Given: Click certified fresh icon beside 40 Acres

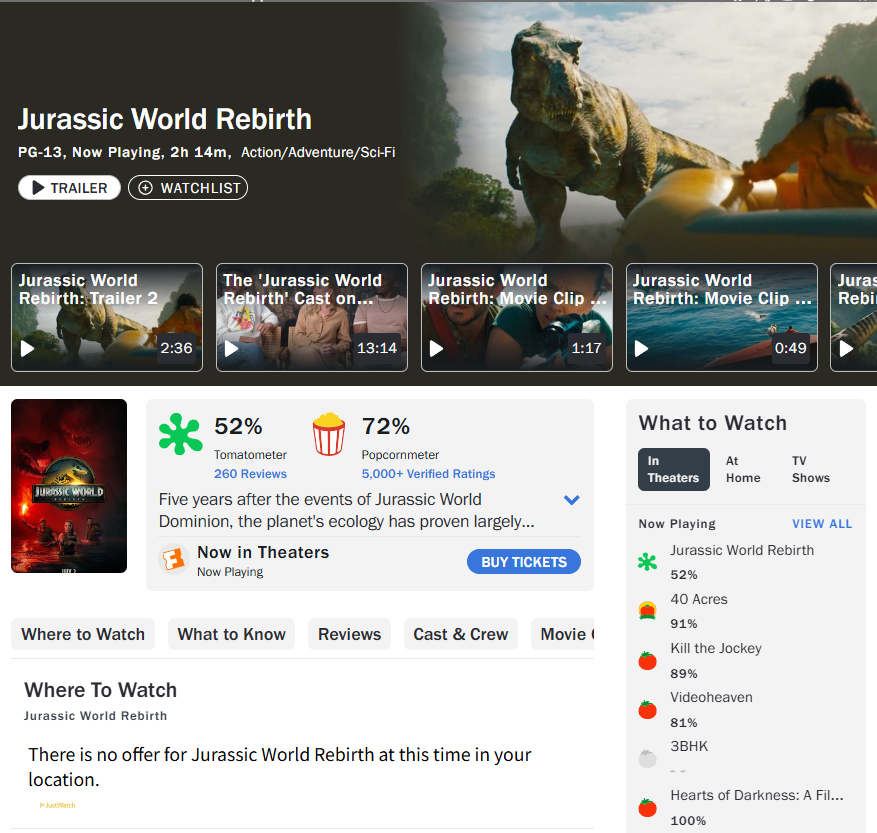Looking at the screenshot, I should [x=647, y=610].
